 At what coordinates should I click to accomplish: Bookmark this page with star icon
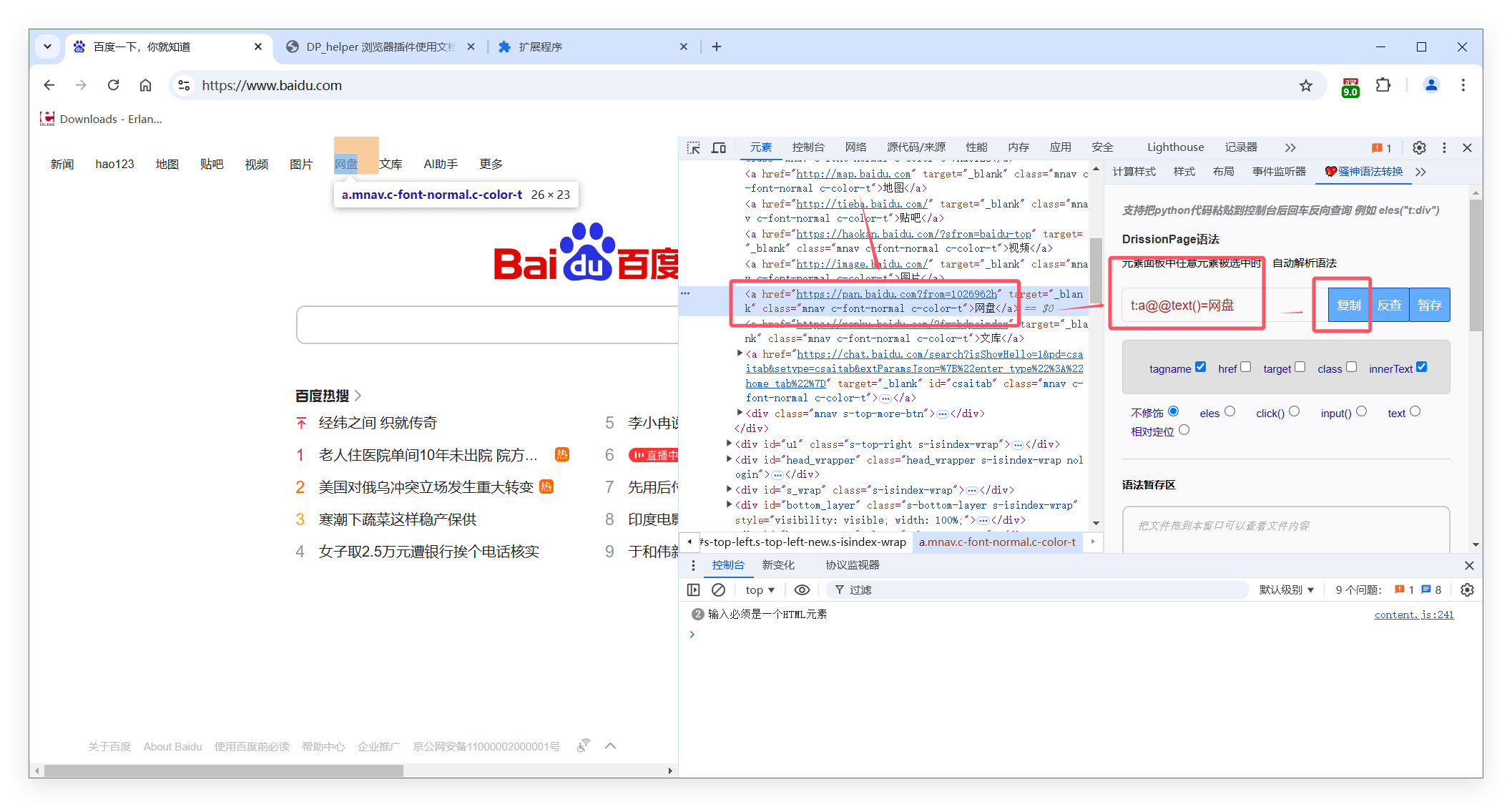click(x=1306, y=86)
